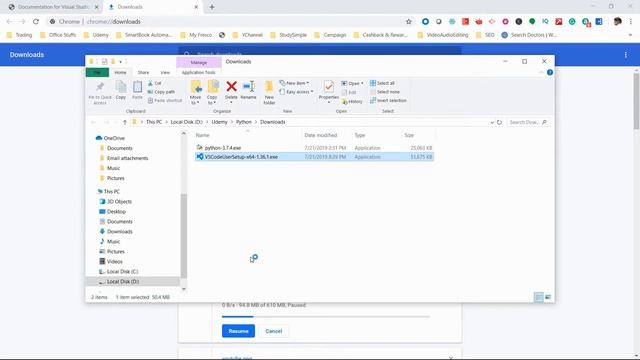
Task: Open the Udemy bookmark folder
Action: click(x=96, y=35)
